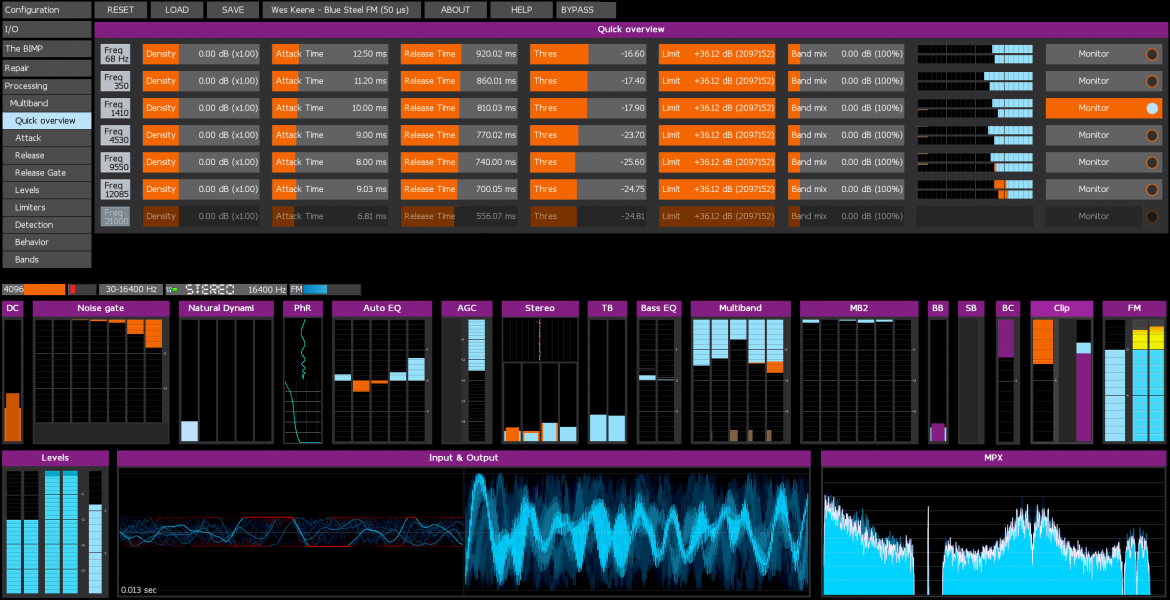Image resolution: width=1170 pixels, height=600 pixels.
Task: Select the Auto EQ panel icon
Action: pos(381,308)
